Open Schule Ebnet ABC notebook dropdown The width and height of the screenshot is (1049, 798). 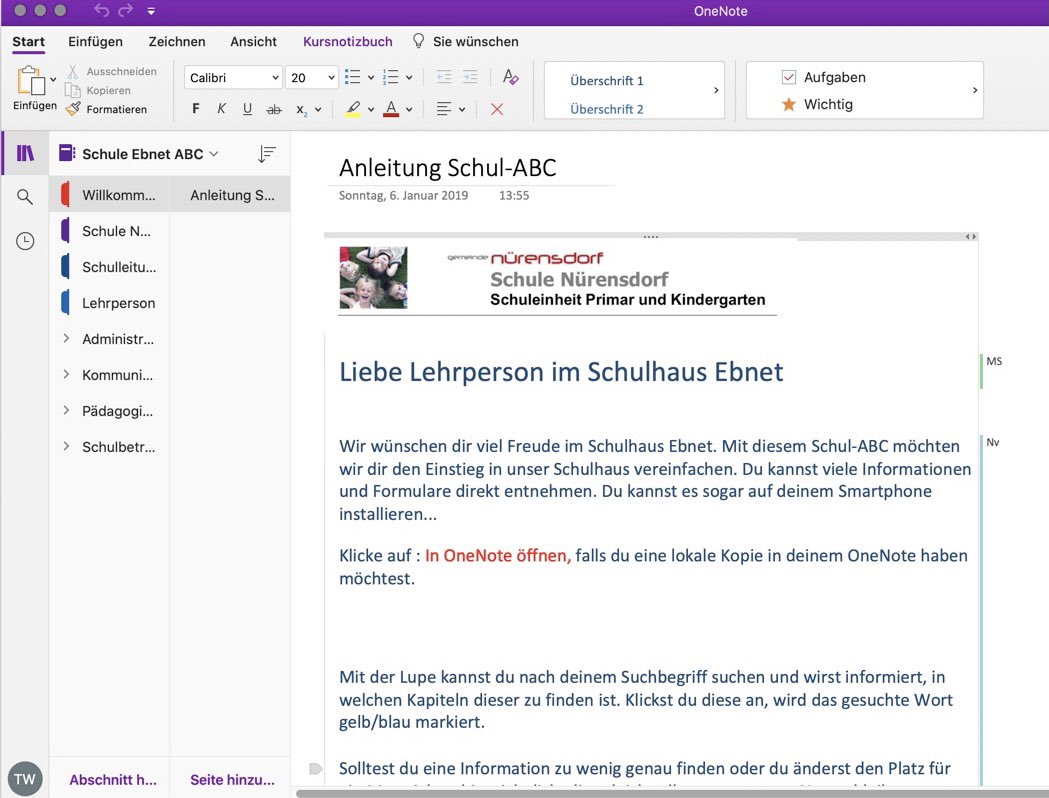tap(139, 154)
